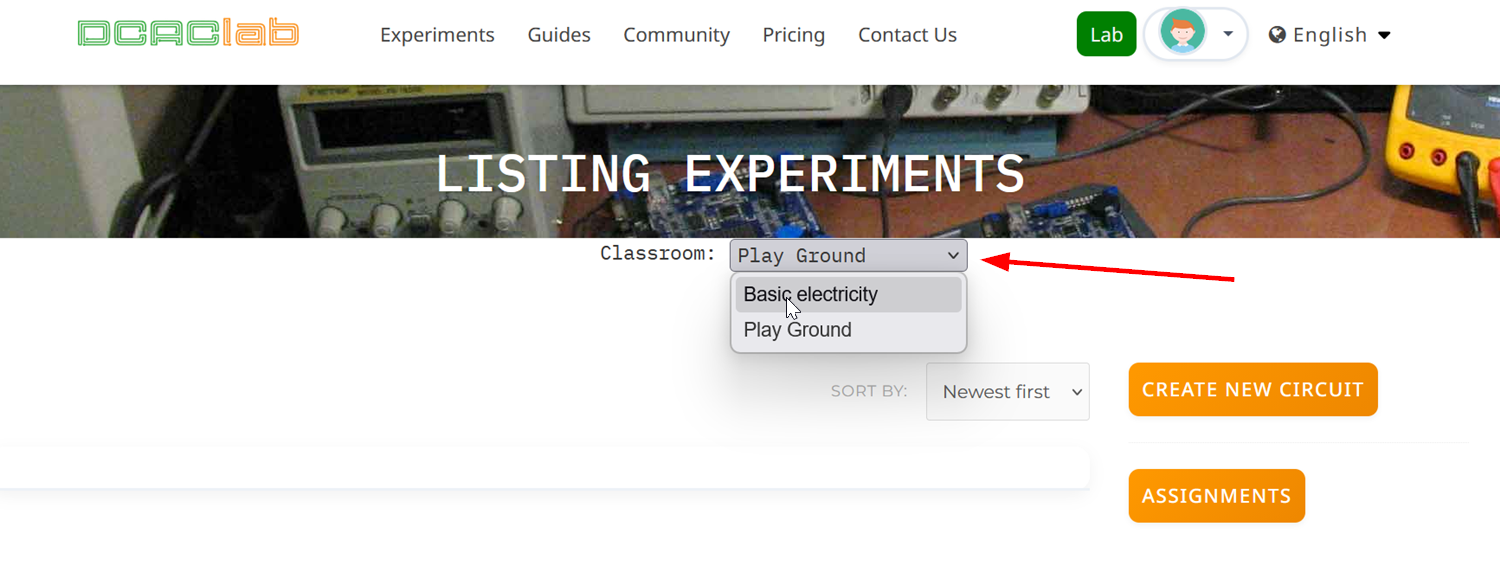Expand the arrow next to avatar

tap(1228, 34)
